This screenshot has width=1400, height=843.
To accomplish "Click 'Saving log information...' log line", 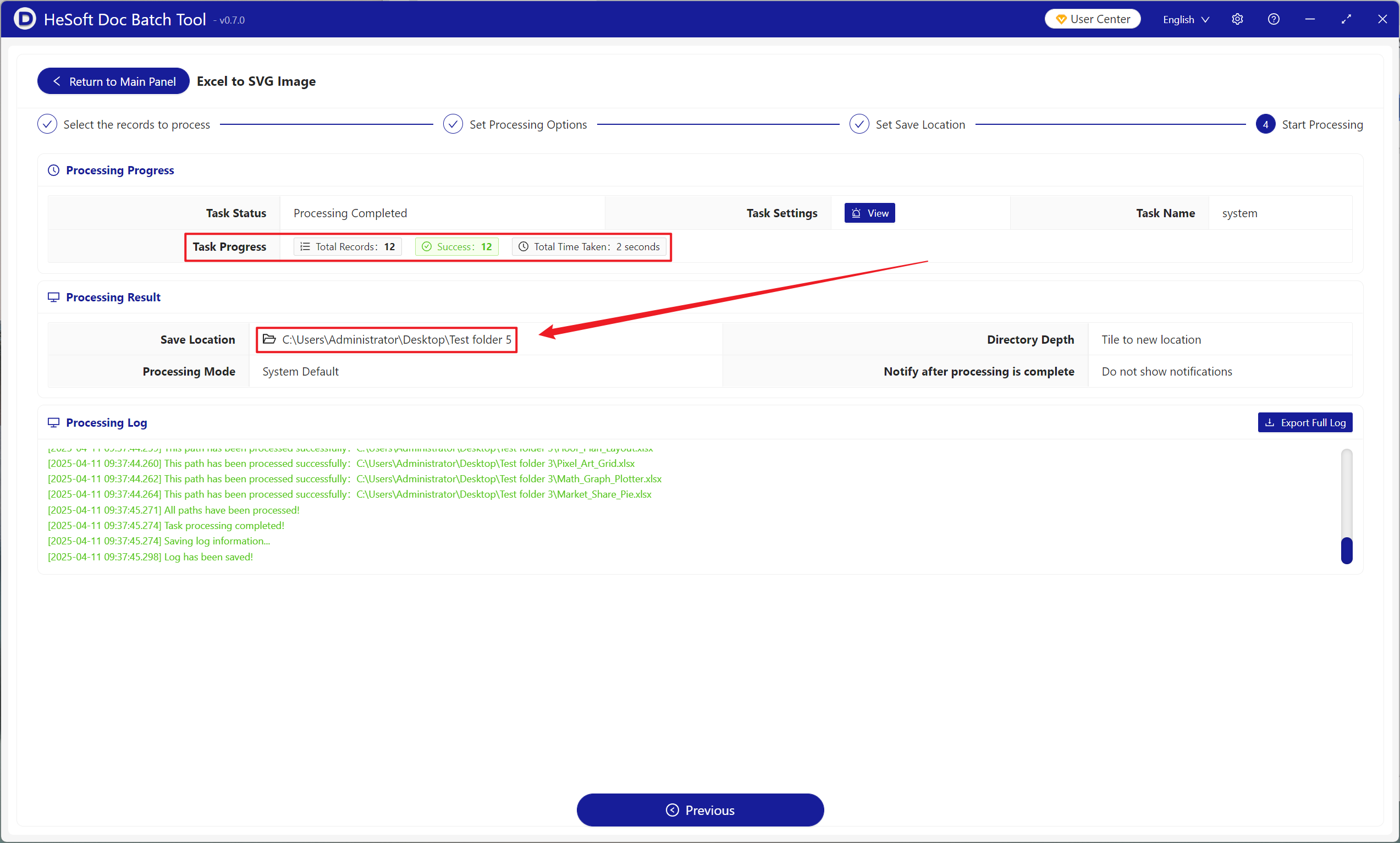I will (158, 541).
